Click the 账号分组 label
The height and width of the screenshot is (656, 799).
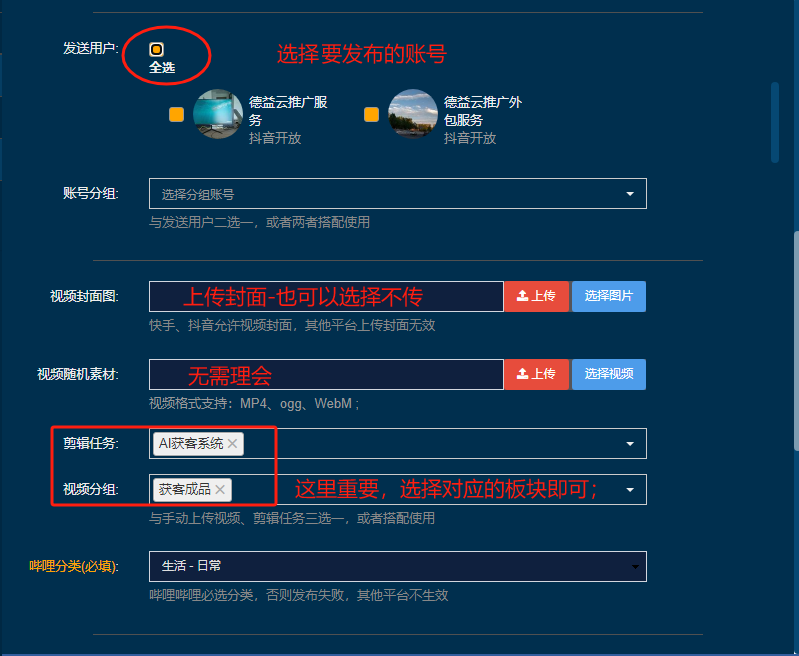coord(91,193)
